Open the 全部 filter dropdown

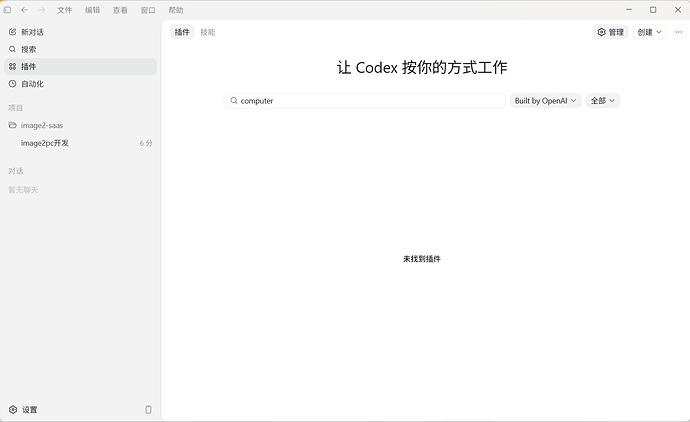point(603,101)
